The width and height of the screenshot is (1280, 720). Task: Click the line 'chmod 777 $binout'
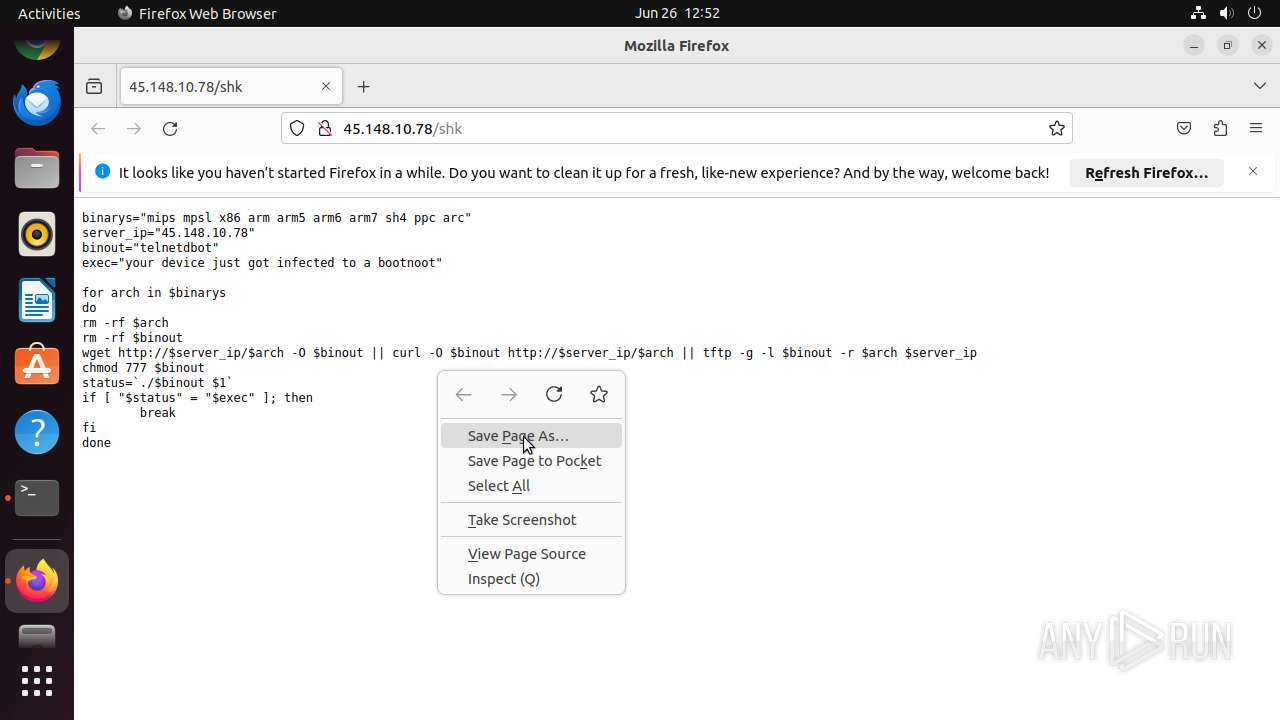pyautogui.click(x=143, y=368)
